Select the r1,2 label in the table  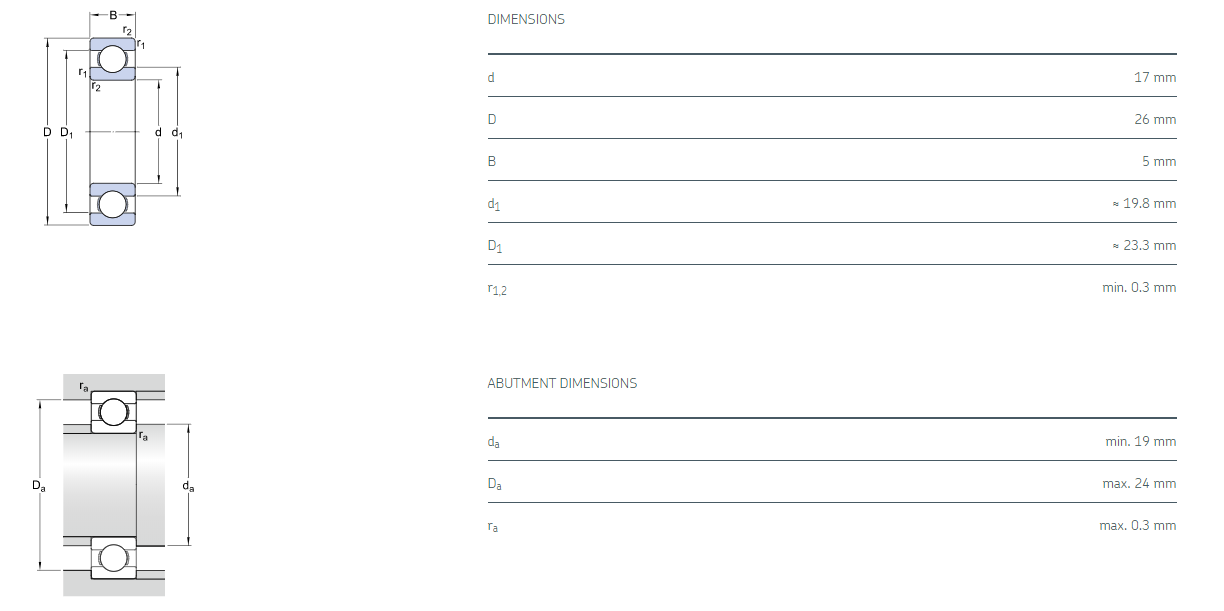(x=497, y=289)
